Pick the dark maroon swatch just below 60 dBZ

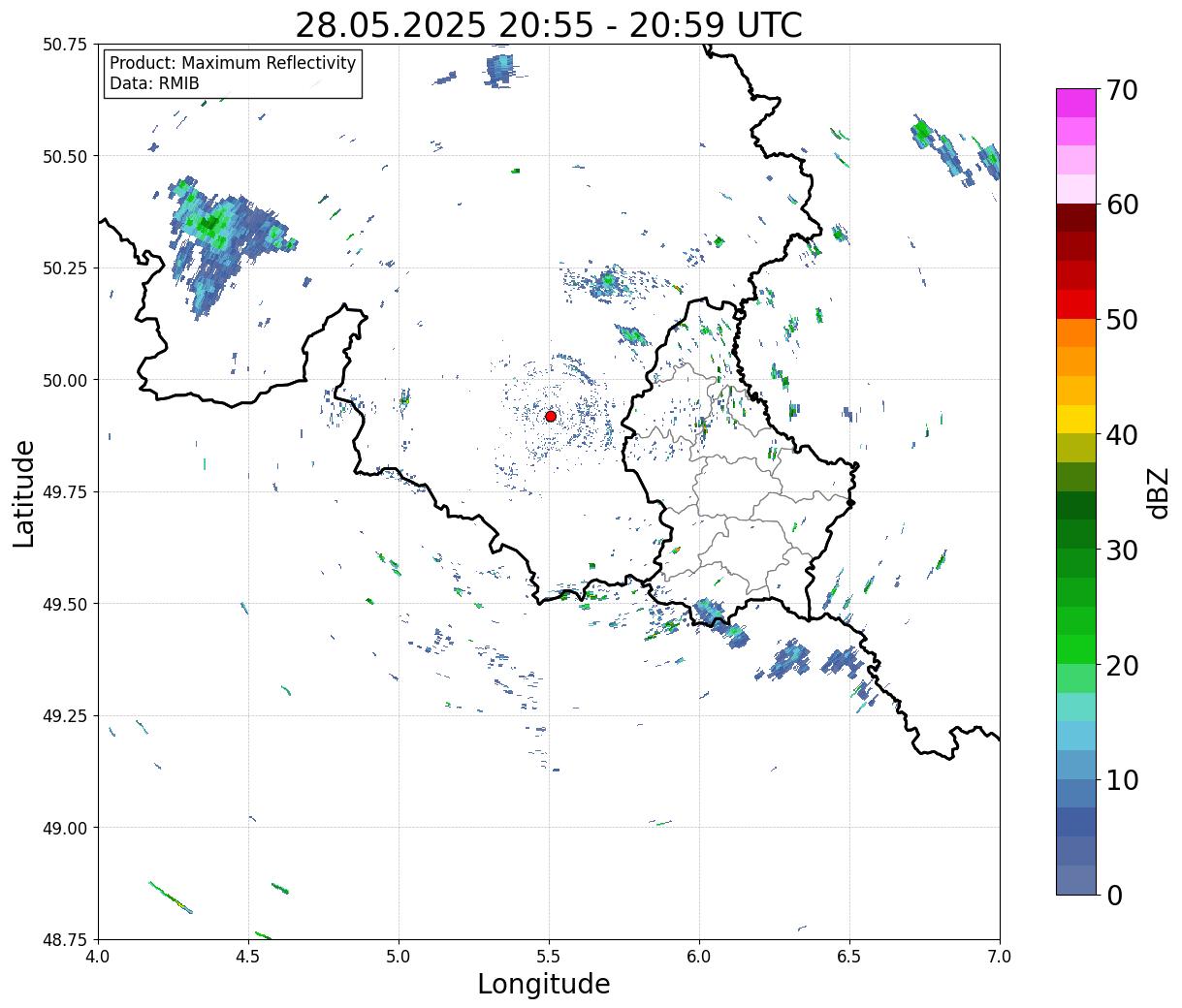tap(1076, 218)
